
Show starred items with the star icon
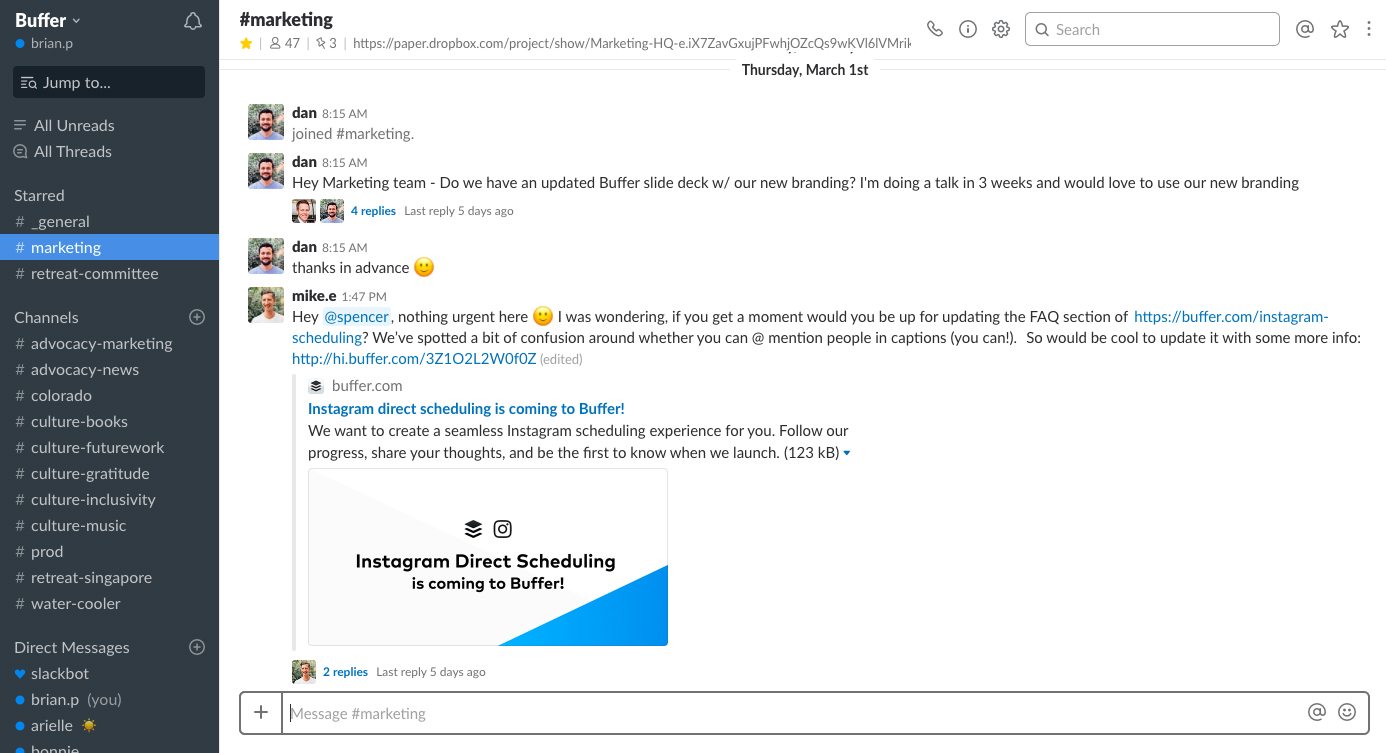point(1339,29)
